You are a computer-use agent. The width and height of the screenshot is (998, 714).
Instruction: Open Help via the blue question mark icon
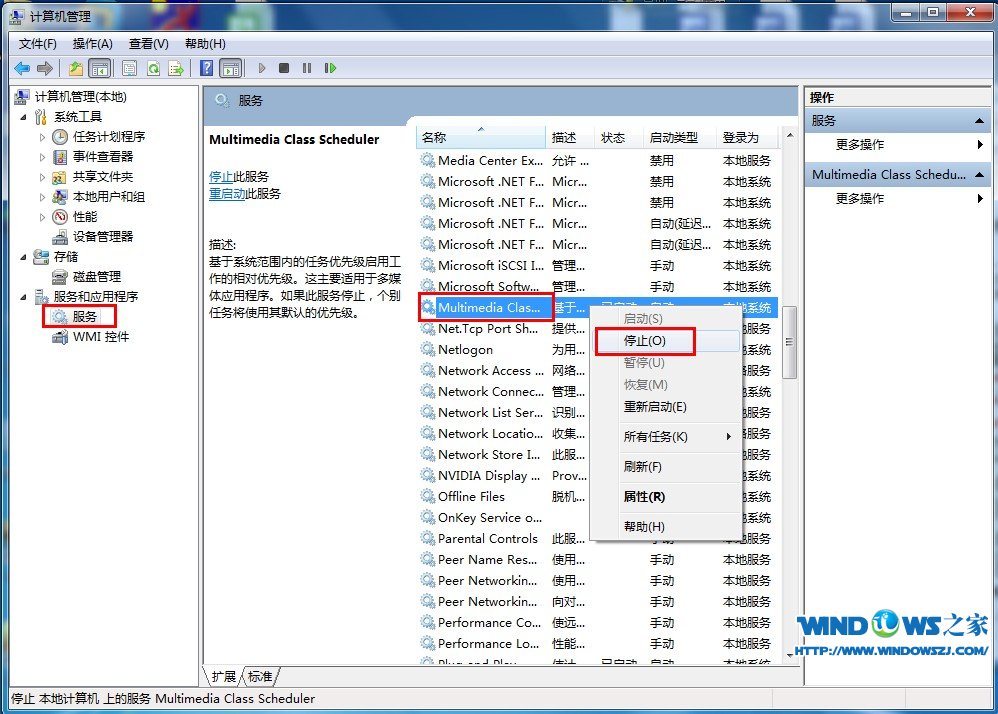[206, 69]
